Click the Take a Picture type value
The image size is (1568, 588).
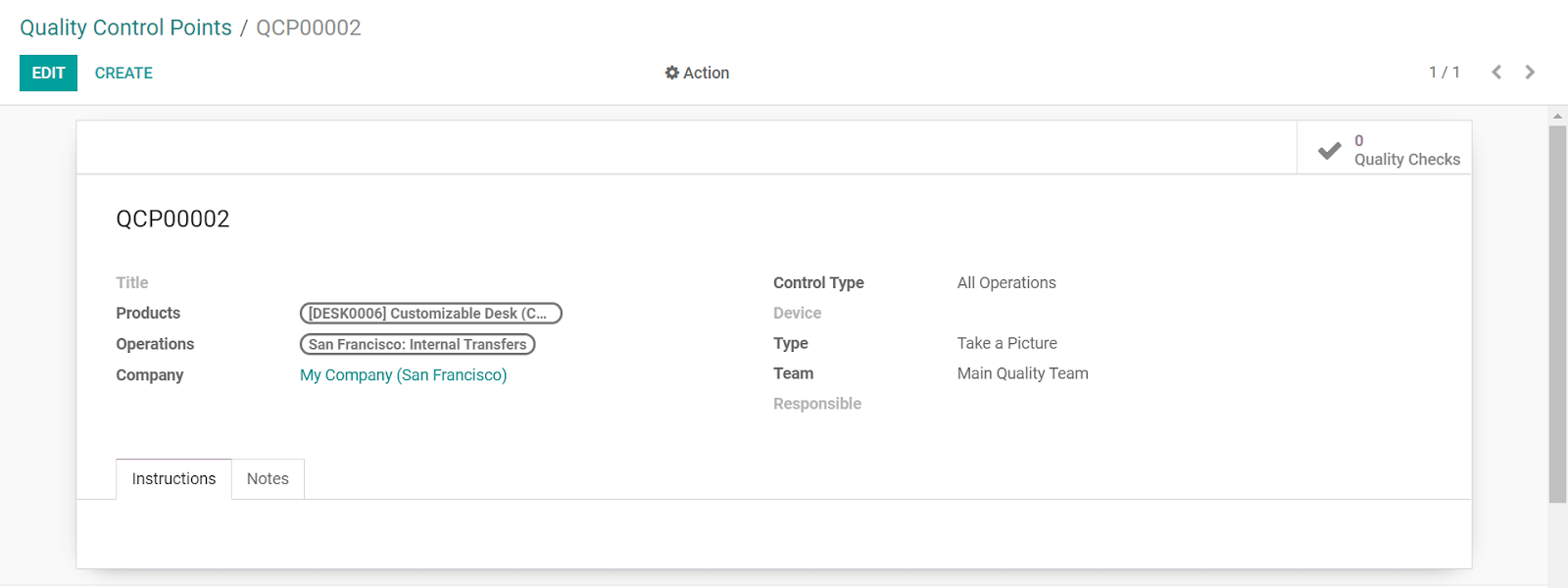point(1006,344)
